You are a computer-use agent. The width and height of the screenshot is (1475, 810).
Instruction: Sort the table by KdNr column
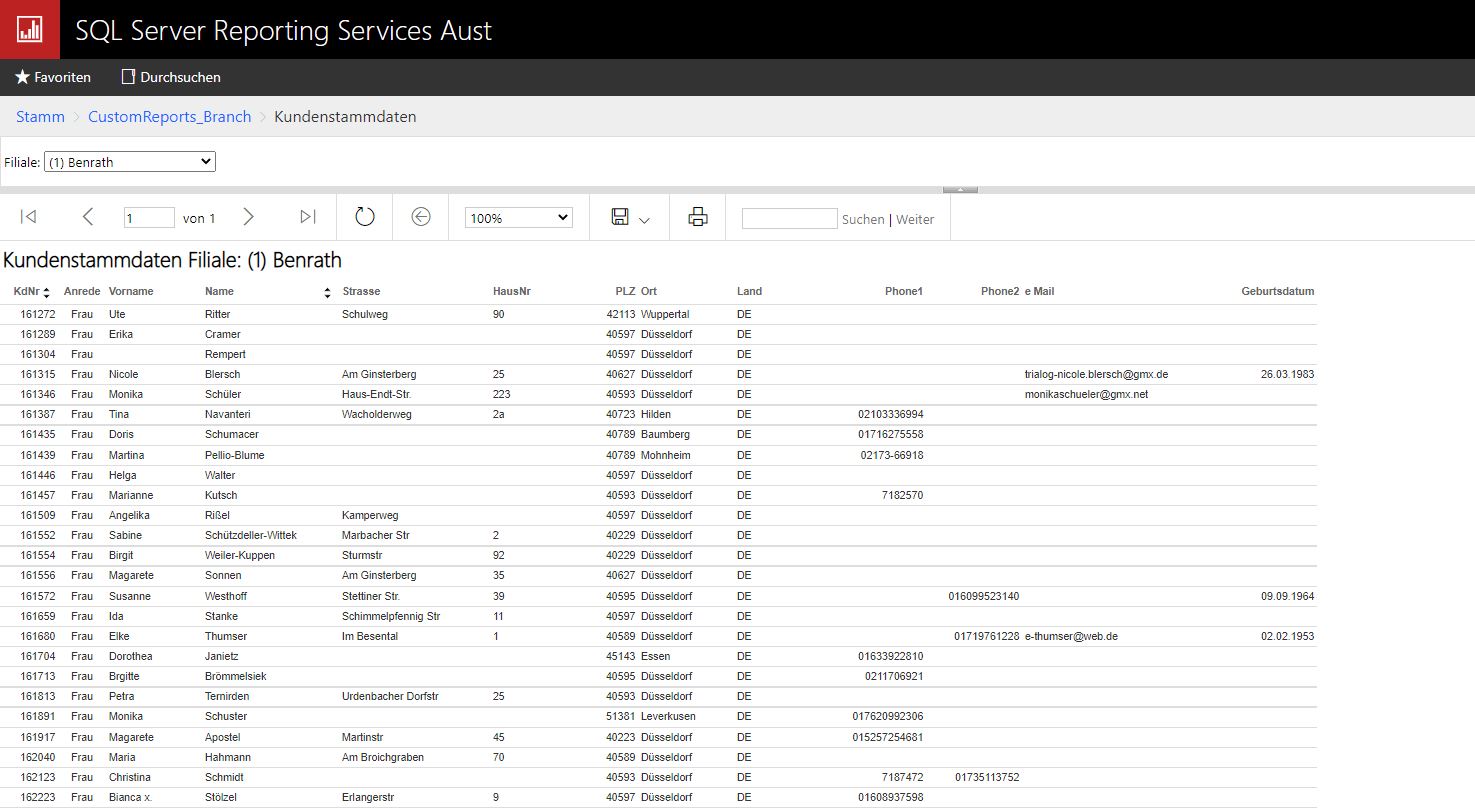[x=46, y=292]
